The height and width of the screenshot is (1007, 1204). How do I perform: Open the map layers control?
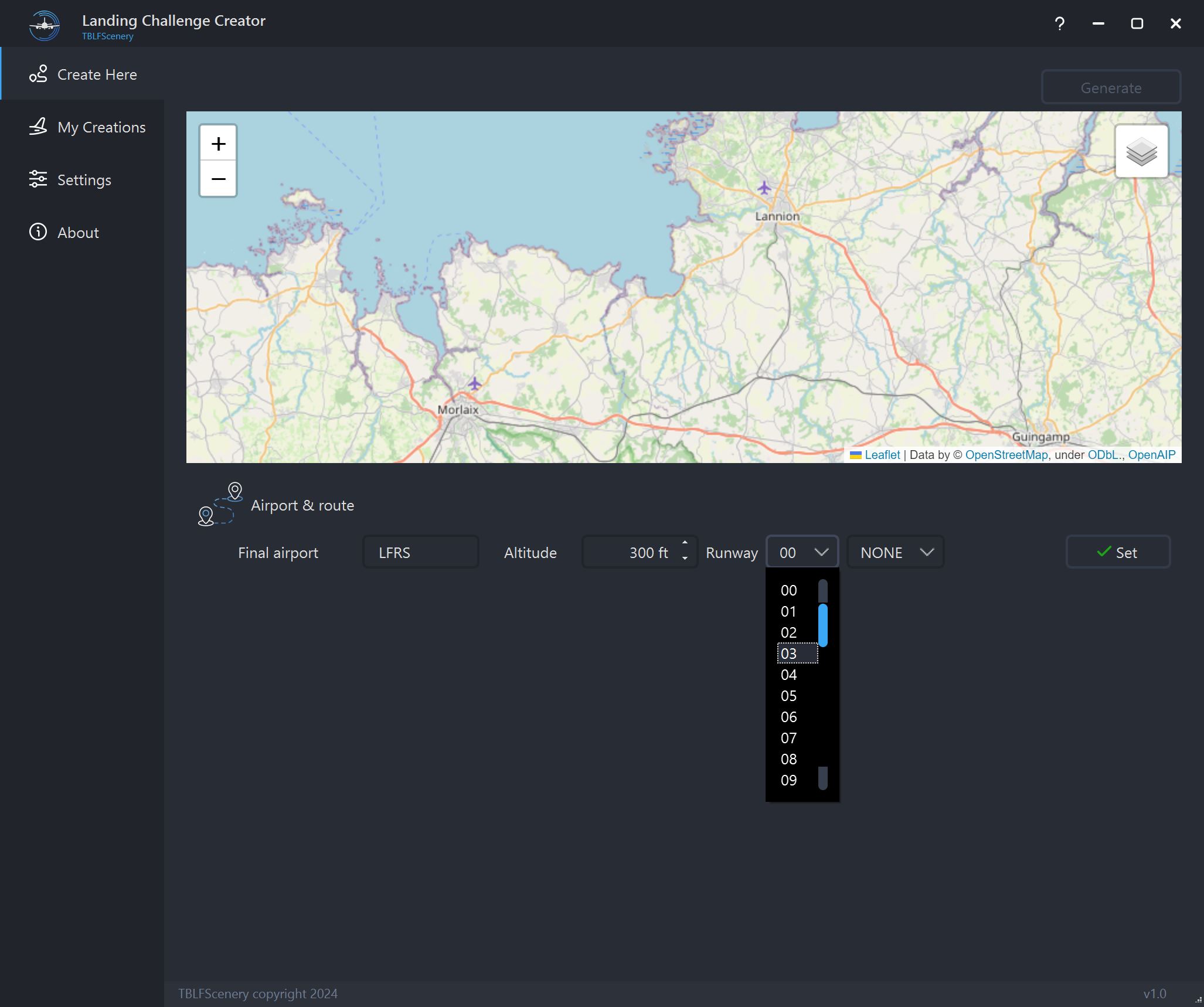(x=1141, y=152)
